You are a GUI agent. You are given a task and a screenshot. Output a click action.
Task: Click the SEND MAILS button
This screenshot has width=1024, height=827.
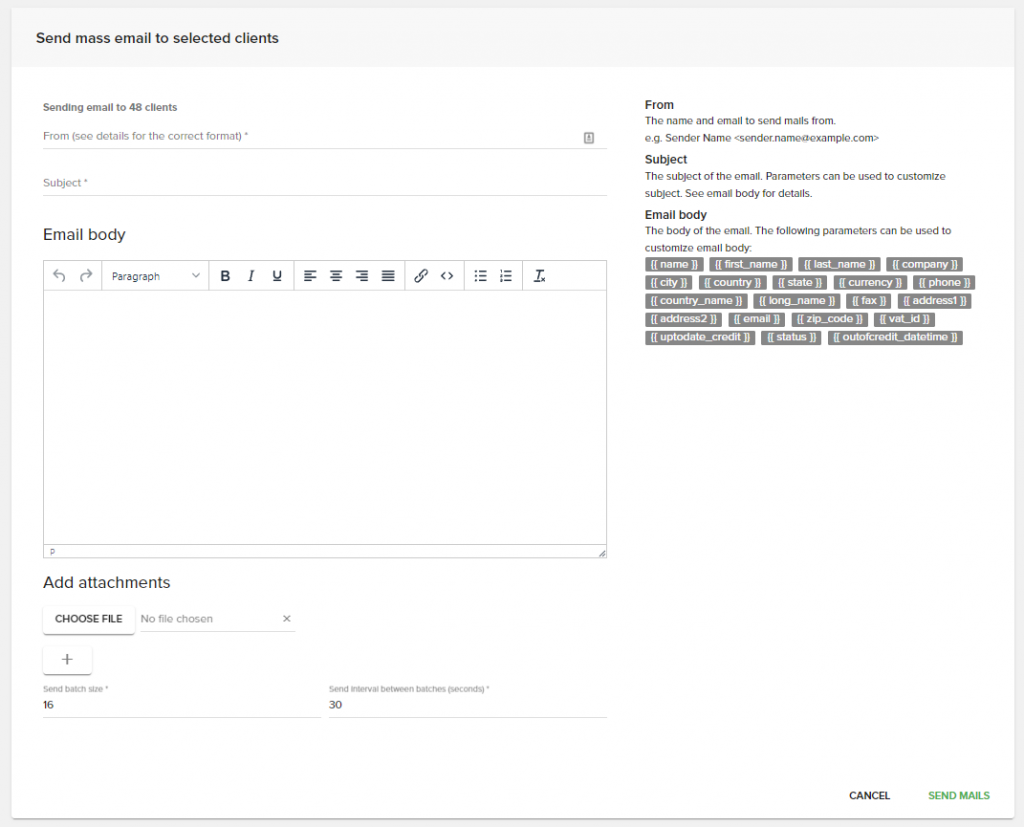click(959, 795)
